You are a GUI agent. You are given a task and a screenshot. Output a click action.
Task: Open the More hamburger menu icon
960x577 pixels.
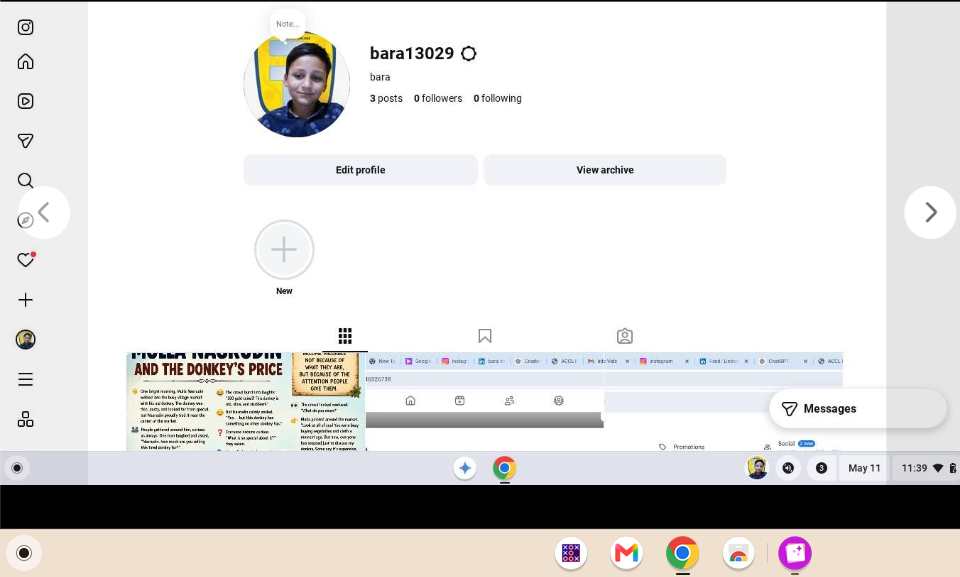coord(25,379)
